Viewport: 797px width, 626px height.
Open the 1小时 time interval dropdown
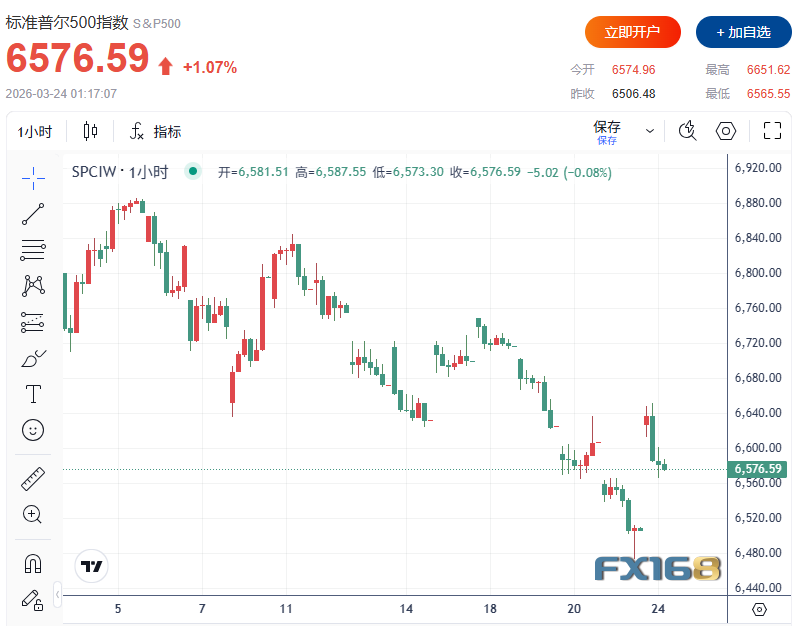pyautogui.click(x=35, y=131)
